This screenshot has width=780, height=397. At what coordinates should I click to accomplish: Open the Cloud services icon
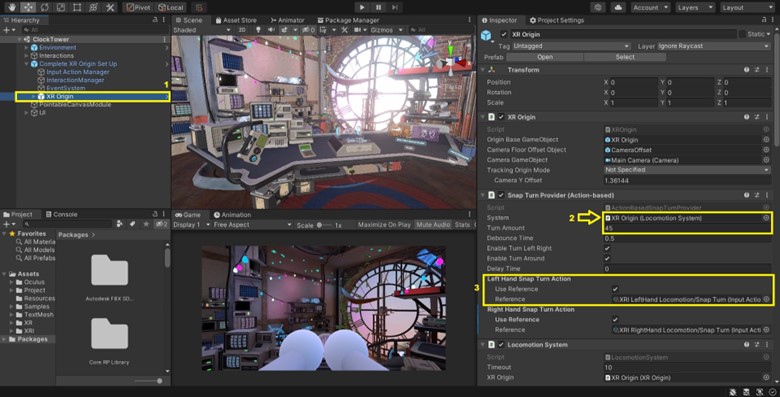pos(618,7)
